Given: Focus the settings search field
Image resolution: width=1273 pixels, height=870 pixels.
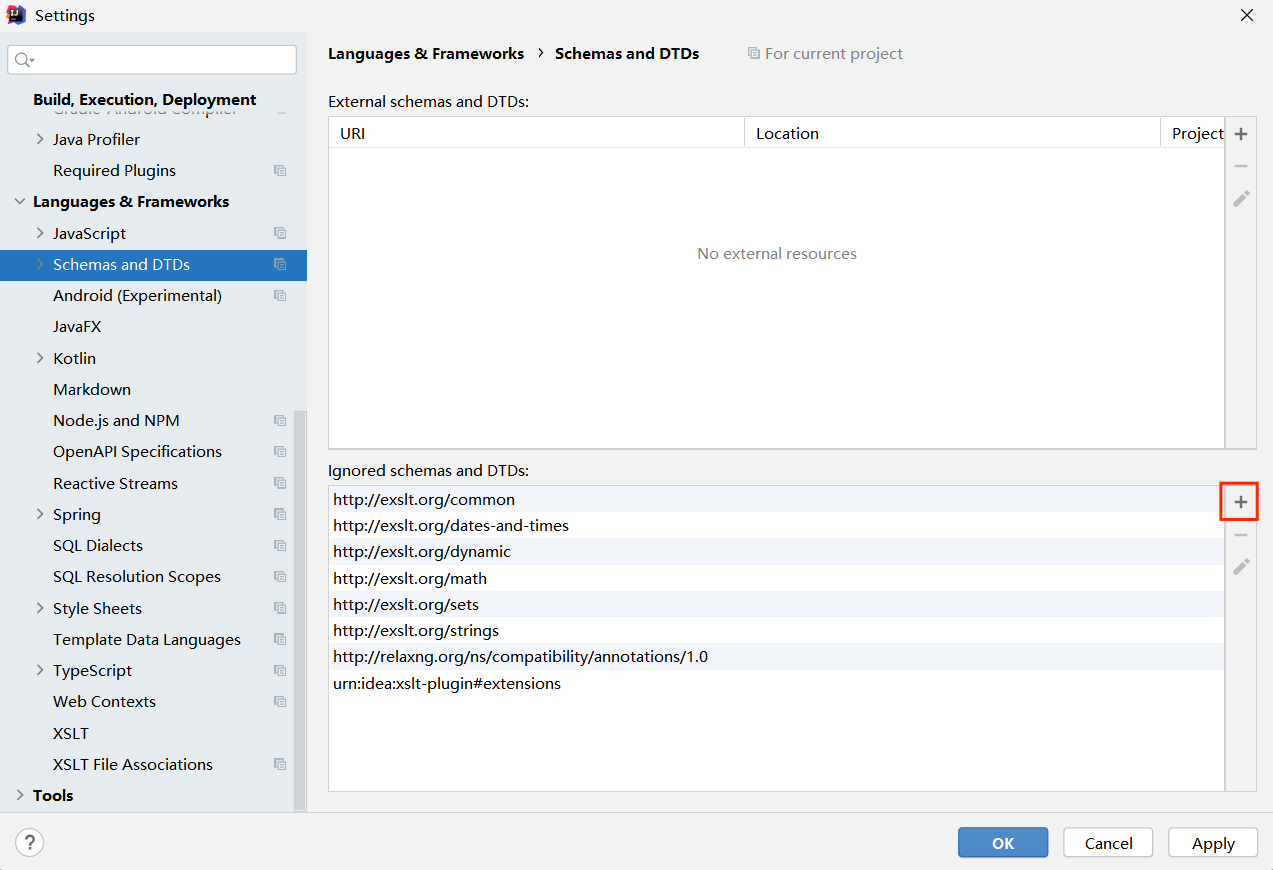Looking at the screenshot, I should coord(152,60).
